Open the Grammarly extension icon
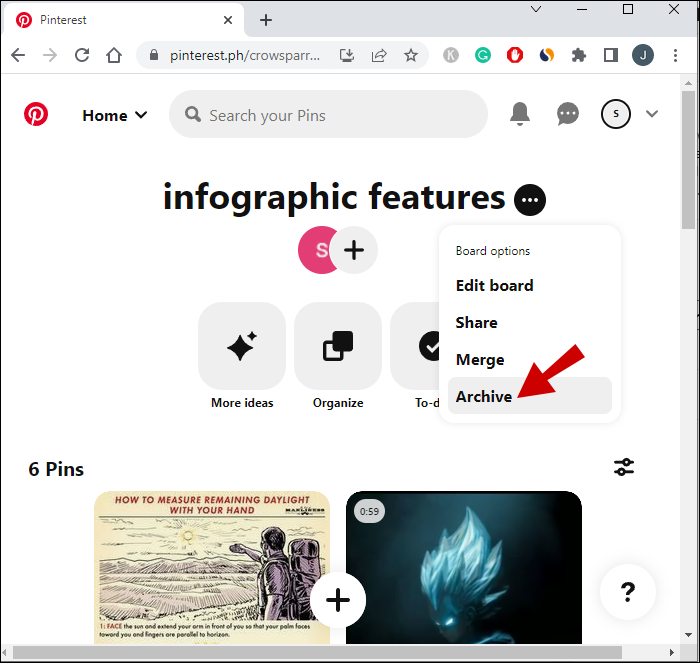The image size is (700, 663). coord(483,55)
